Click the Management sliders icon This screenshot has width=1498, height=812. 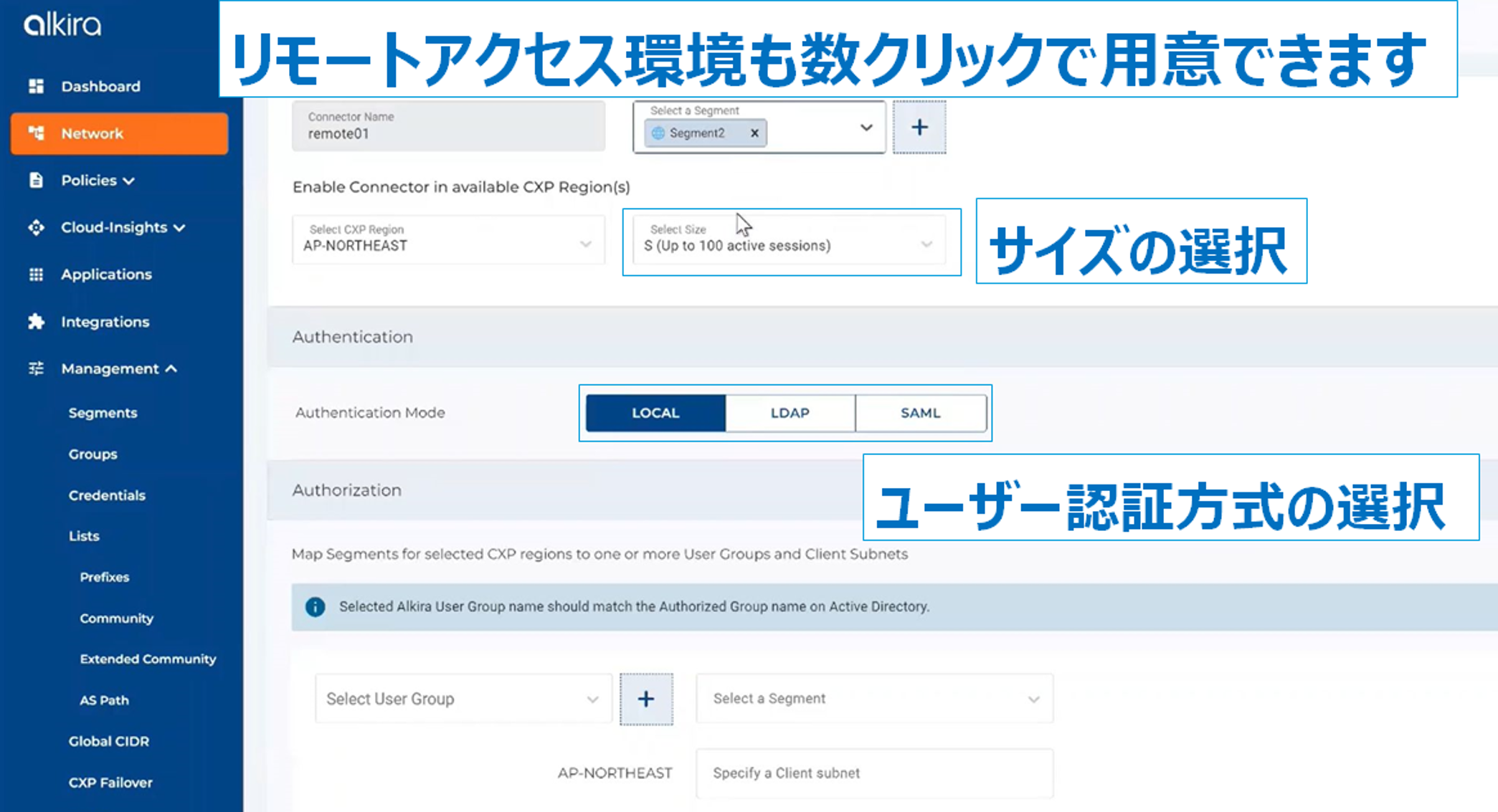36,368
